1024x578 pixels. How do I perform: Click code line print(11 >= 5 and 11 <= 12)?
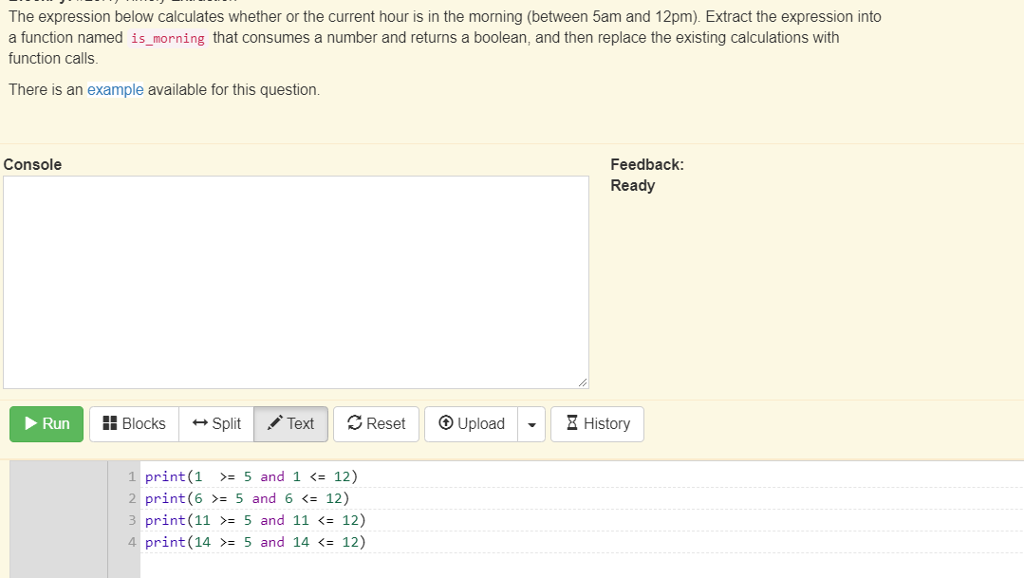(x=255, y=521)
